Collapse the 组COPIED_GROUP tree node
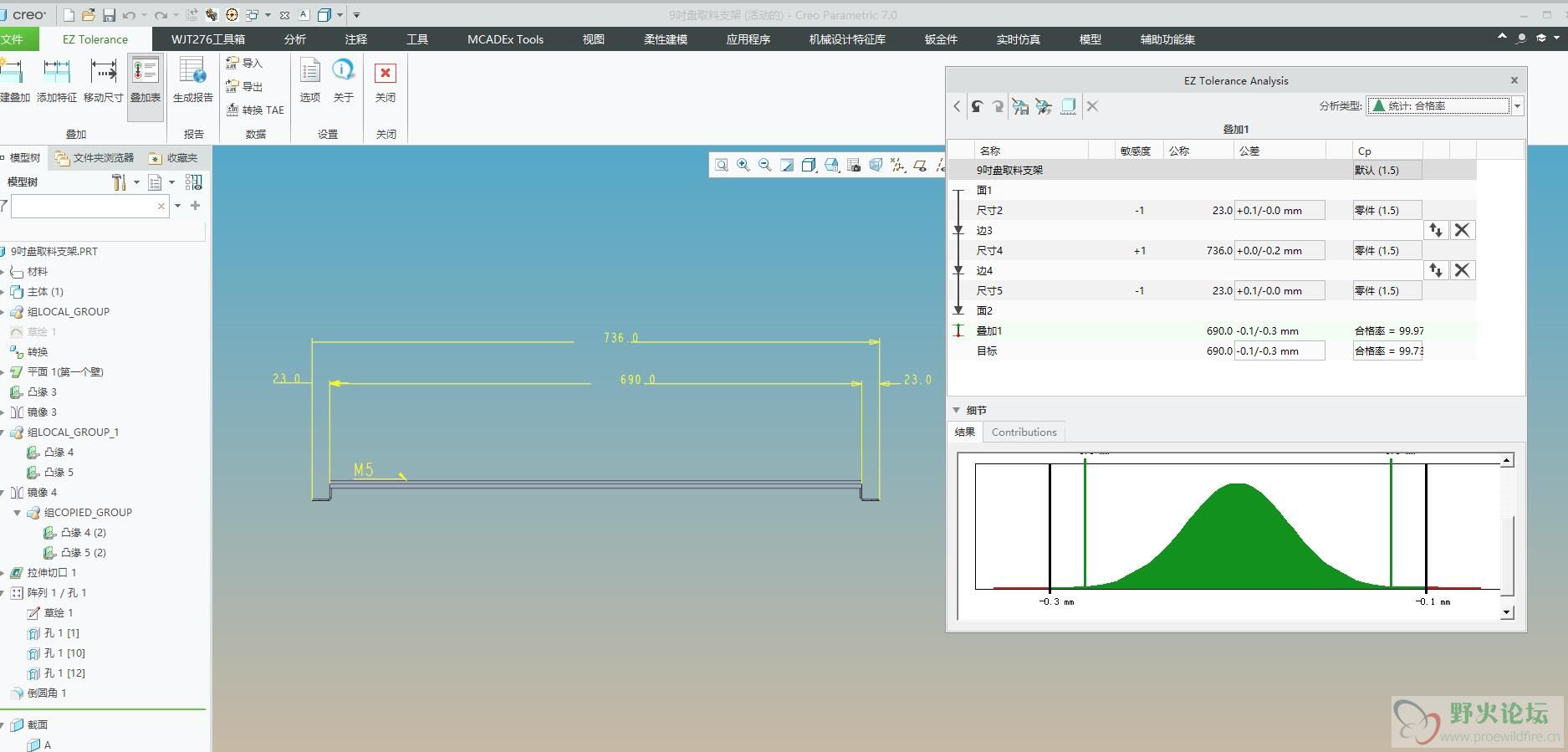Image resolution: width=1568 pixels, height=752 pixels. pyautogui.click(x=17, y=513)
